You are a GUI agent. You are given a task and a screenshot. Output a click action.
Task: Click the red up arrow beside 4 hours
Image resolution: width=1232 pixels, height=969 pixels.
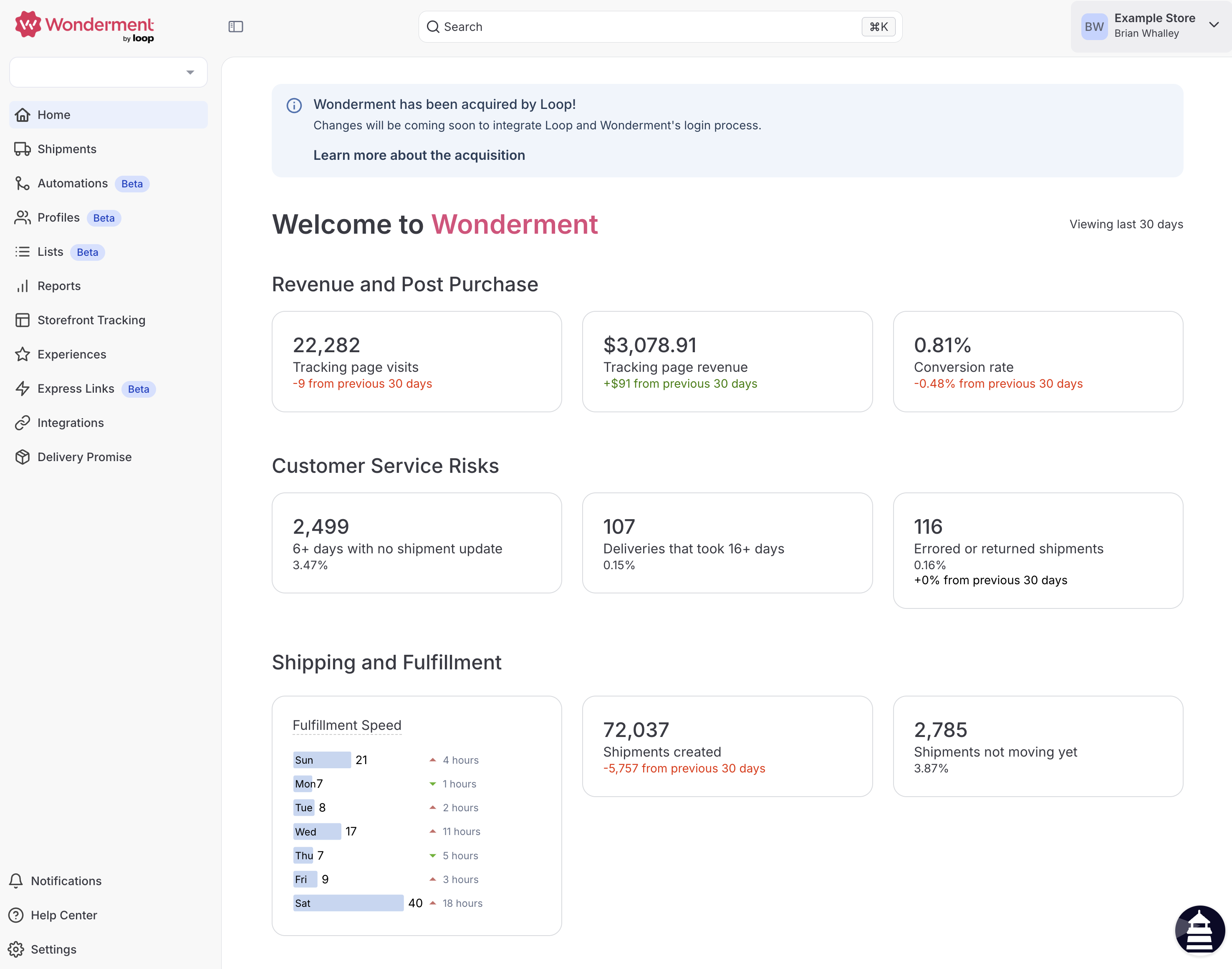pos(433,760)
